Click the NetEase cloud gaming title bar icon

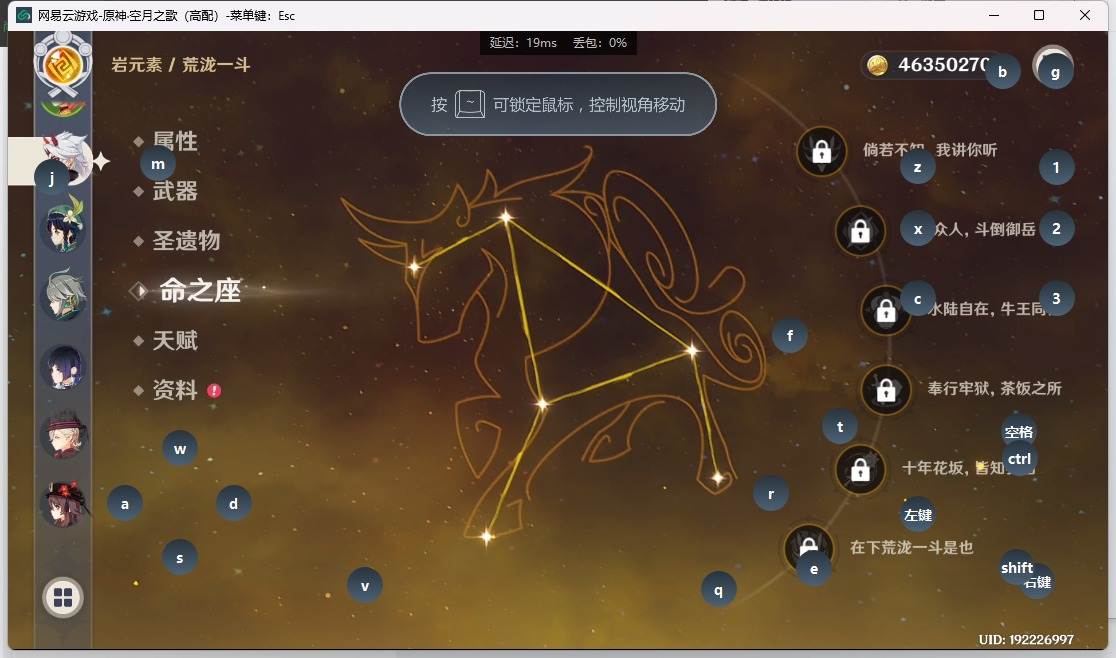(24, 15)
